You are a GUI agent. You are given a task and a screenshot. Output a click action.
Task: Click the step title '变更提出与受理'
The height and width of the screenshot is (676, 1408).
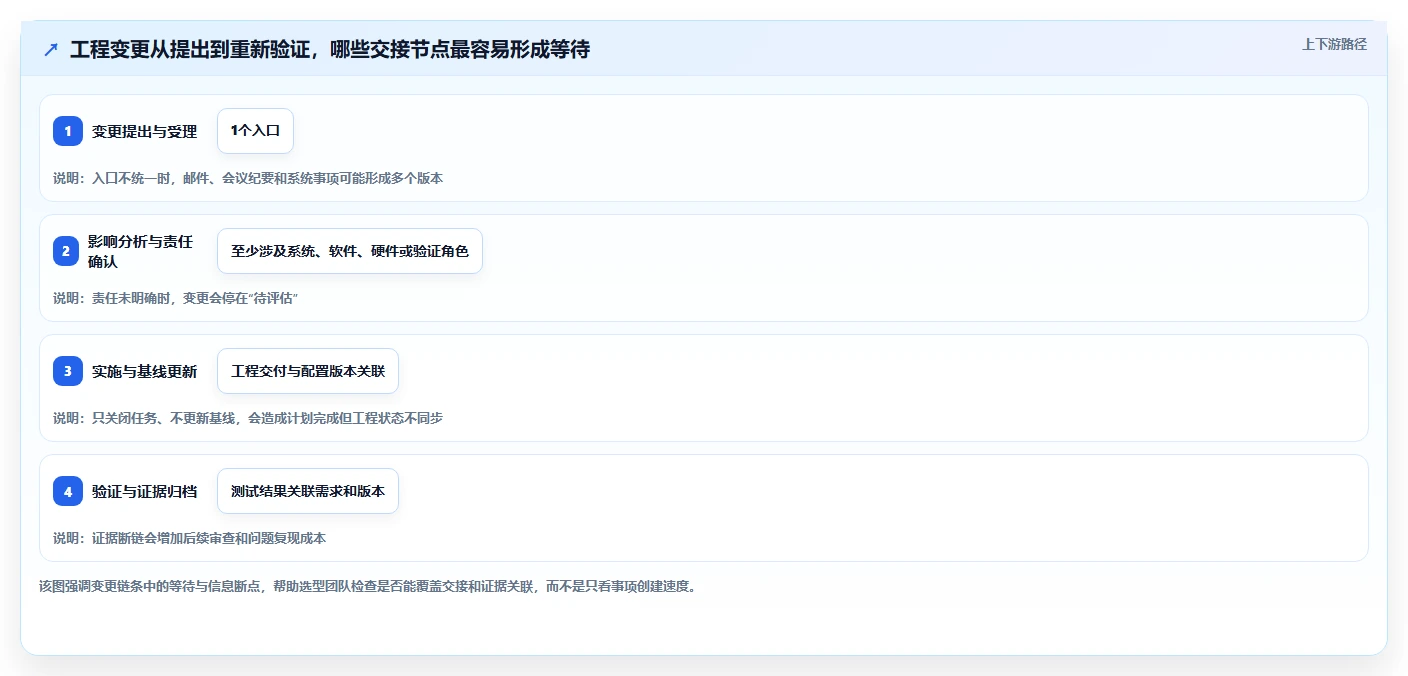[x=145, y=131]
